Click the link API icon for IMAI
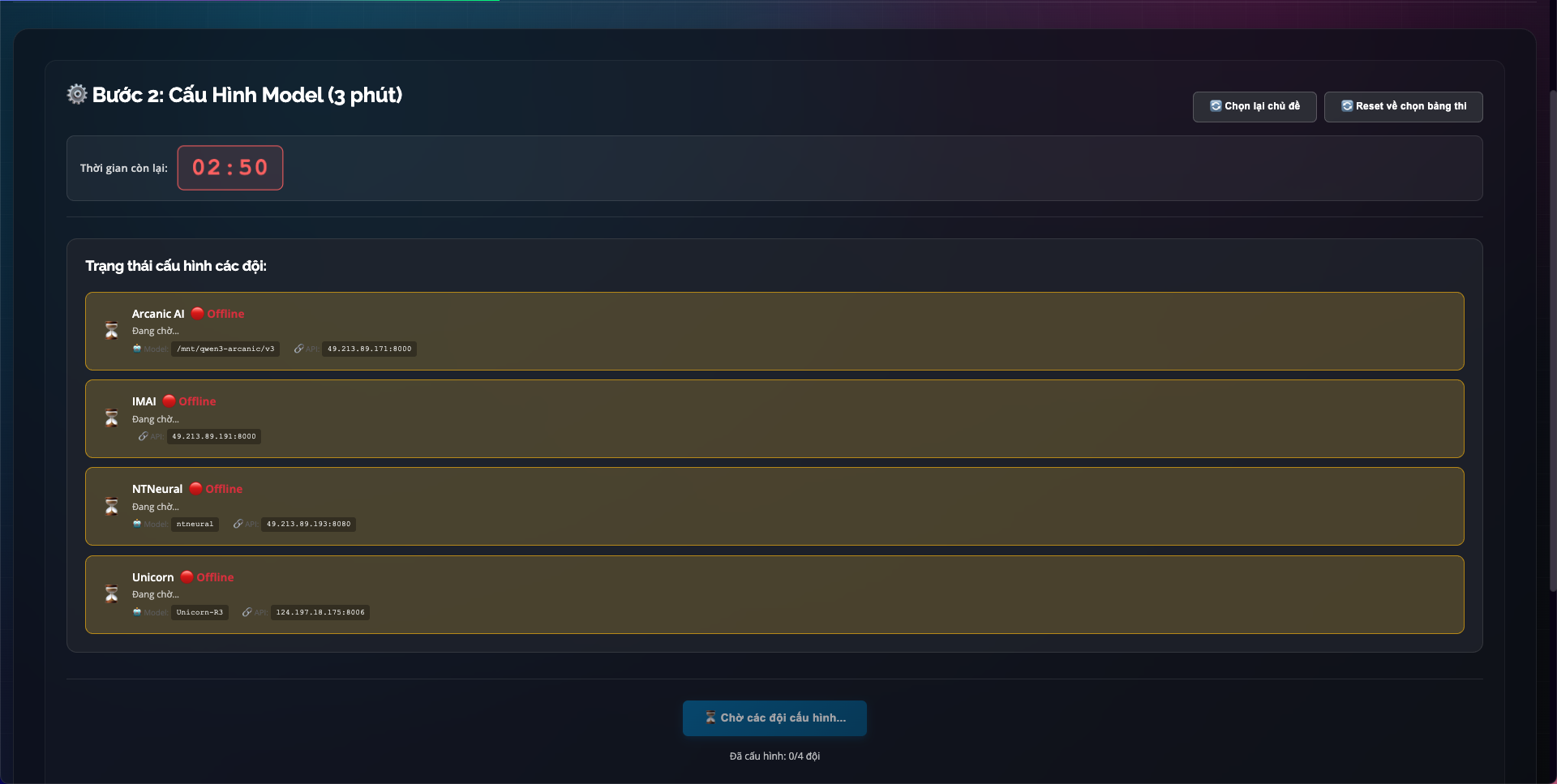The image size is (1557, 784). click(x=143, y=436)
